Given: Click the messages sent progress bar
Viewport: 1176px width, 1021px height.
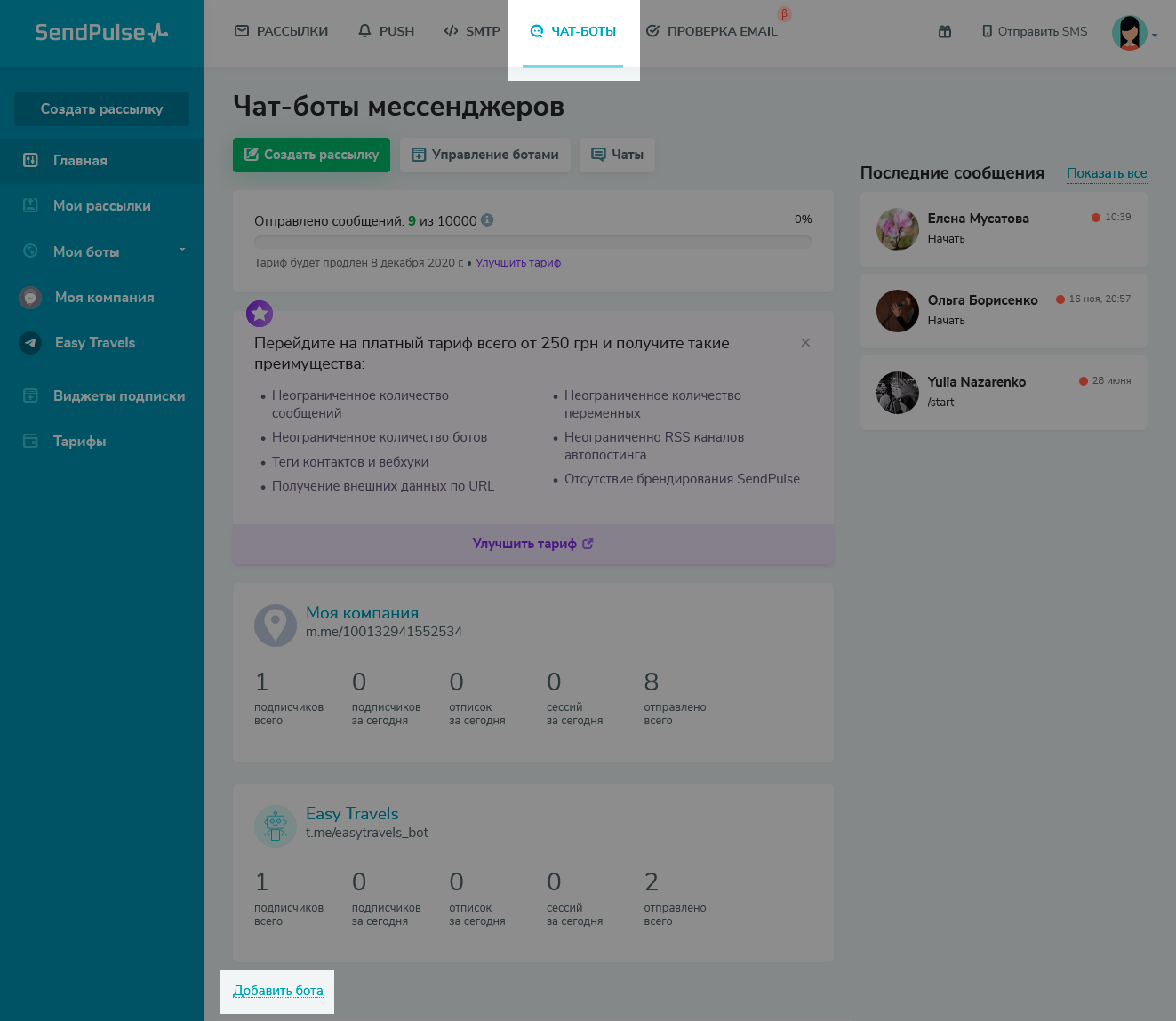Looking at the screenshot, I should tap(533, 242).
